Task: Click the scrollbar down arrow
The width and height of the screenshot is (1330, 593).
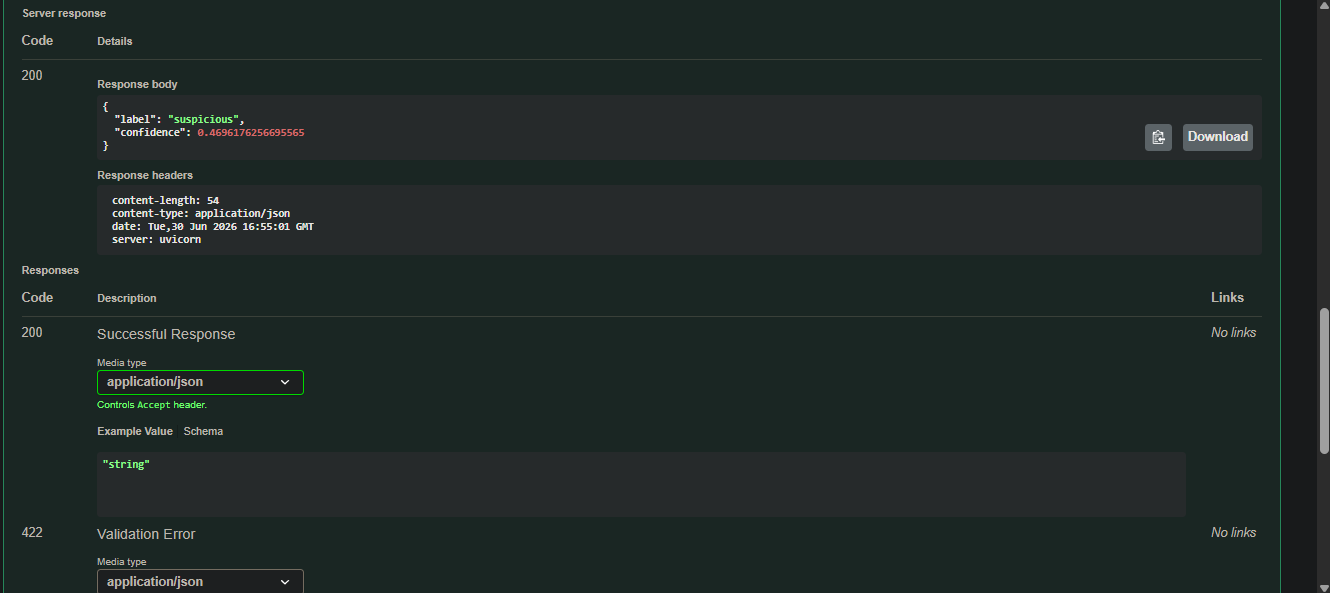Action: pos(1324,587)
